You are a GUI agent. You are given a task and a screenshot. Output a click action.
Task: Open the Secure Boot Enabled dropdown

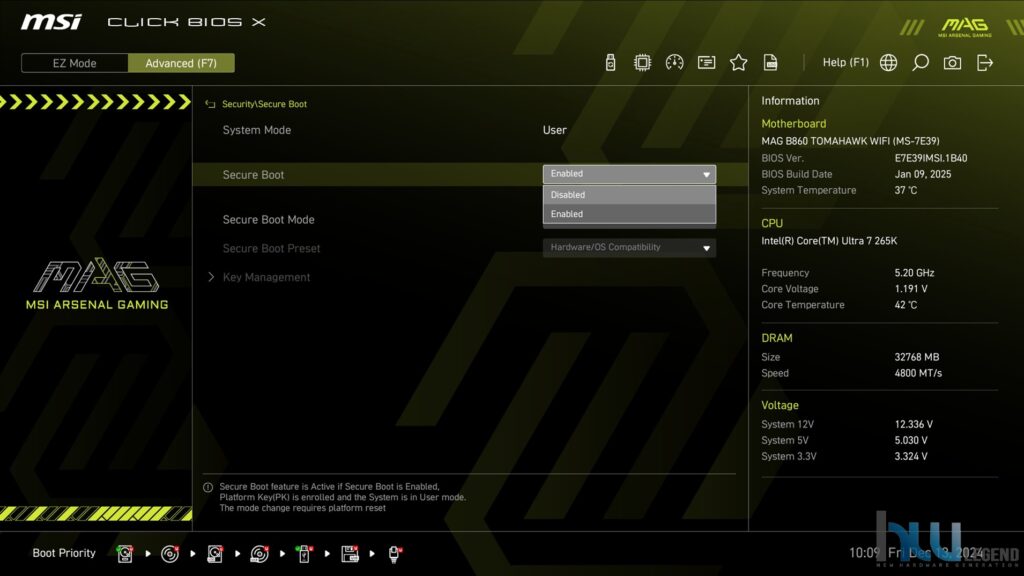coord(629,174)
